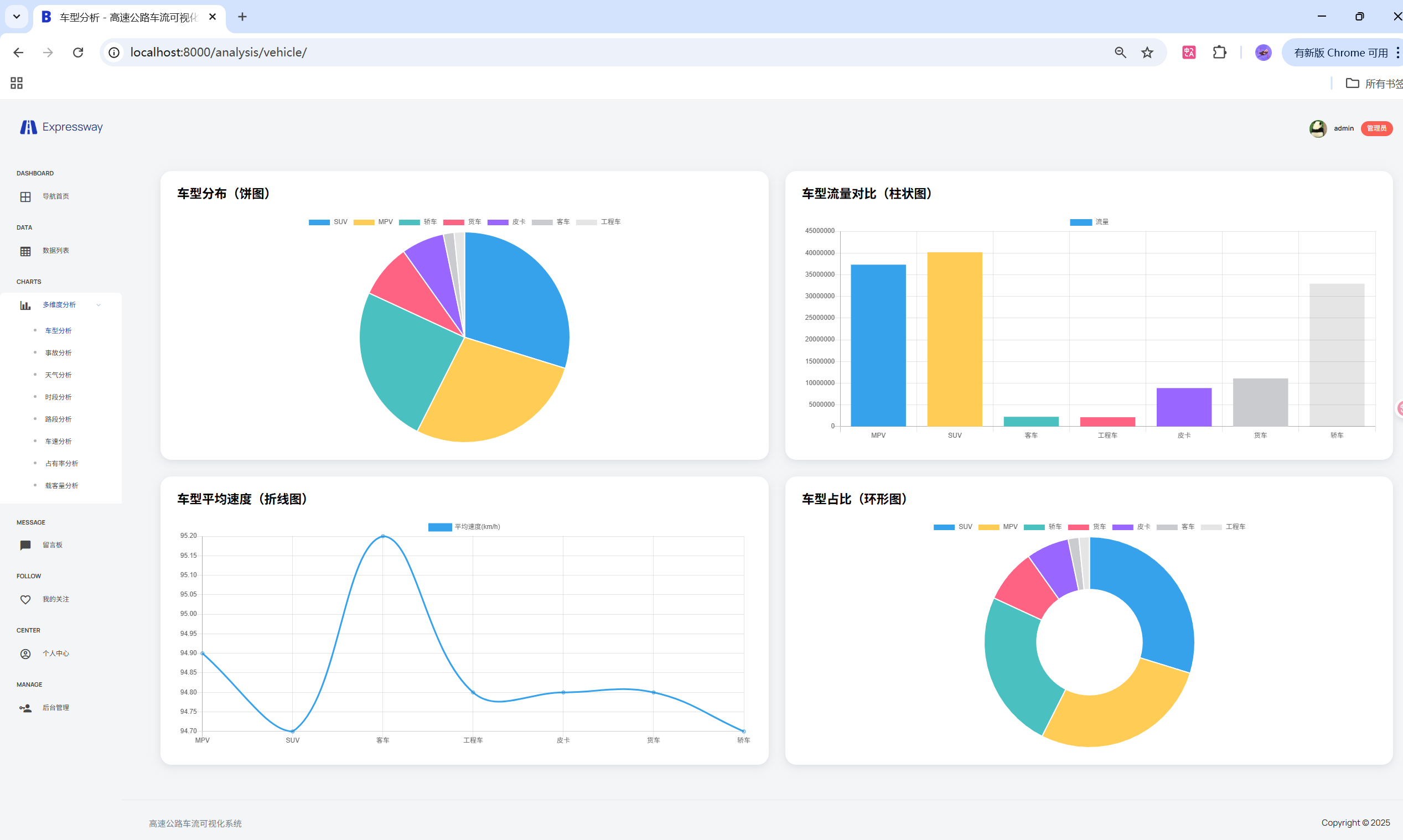Open Chrome's three-dot menu

(x=1397, y=53)
